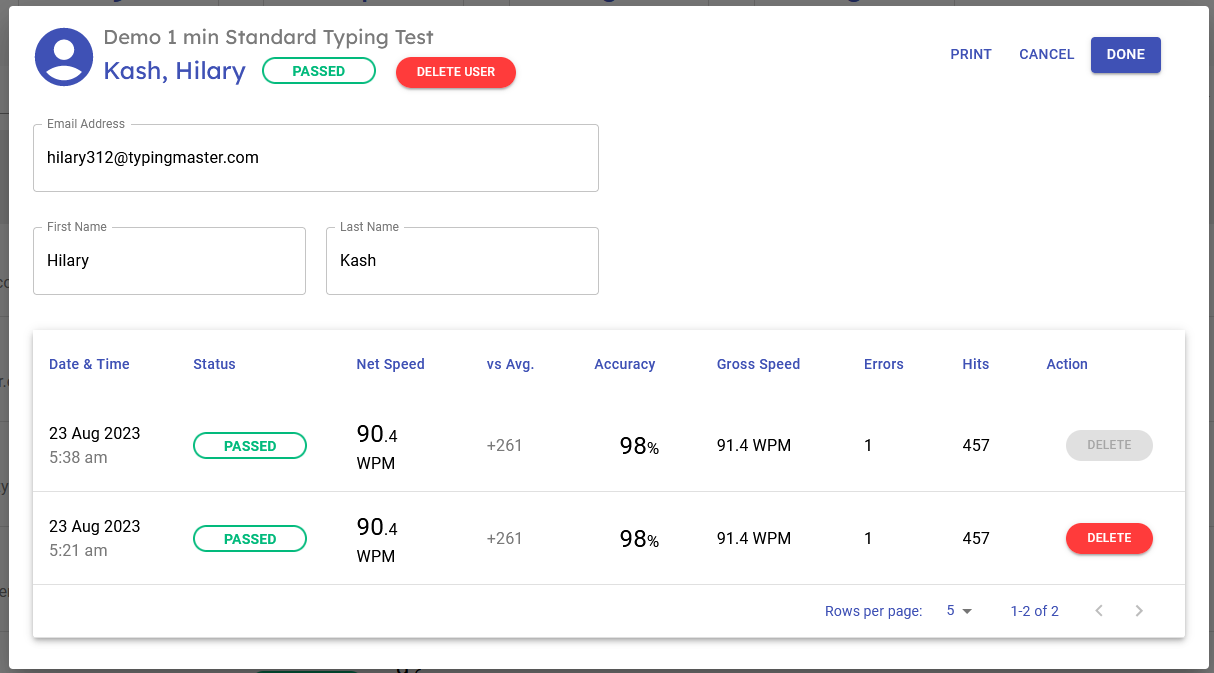
Task: Open the Rows per page dropdown
Action: coord(959,611)
